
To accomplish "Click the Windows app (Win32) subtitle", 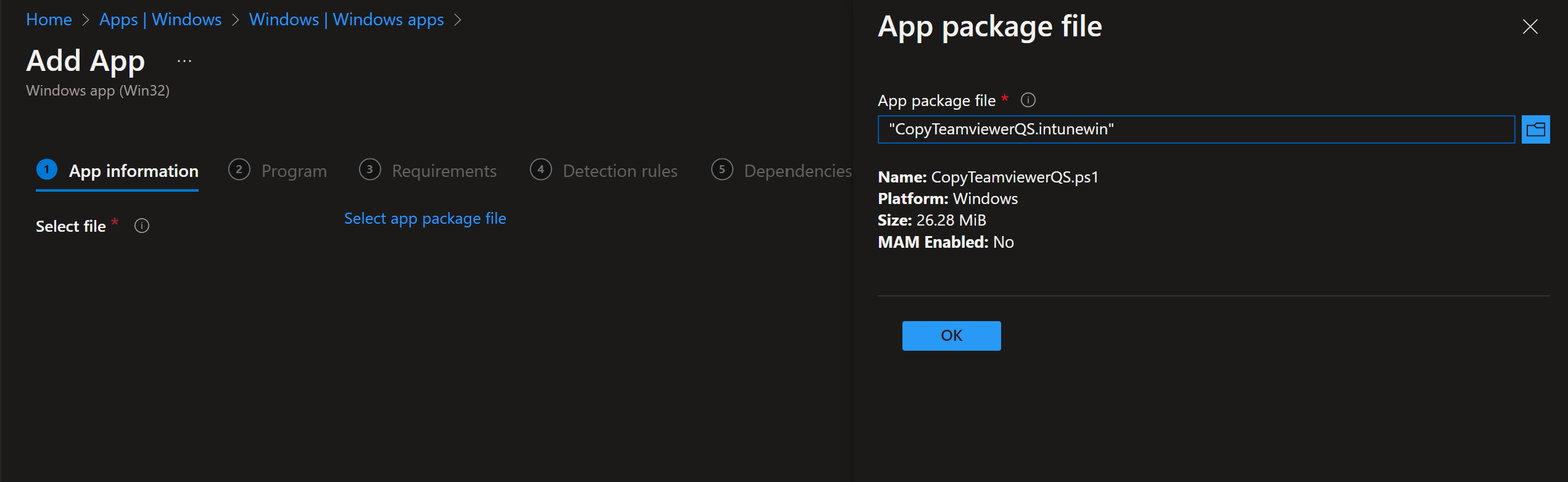I will click(97, 91).
